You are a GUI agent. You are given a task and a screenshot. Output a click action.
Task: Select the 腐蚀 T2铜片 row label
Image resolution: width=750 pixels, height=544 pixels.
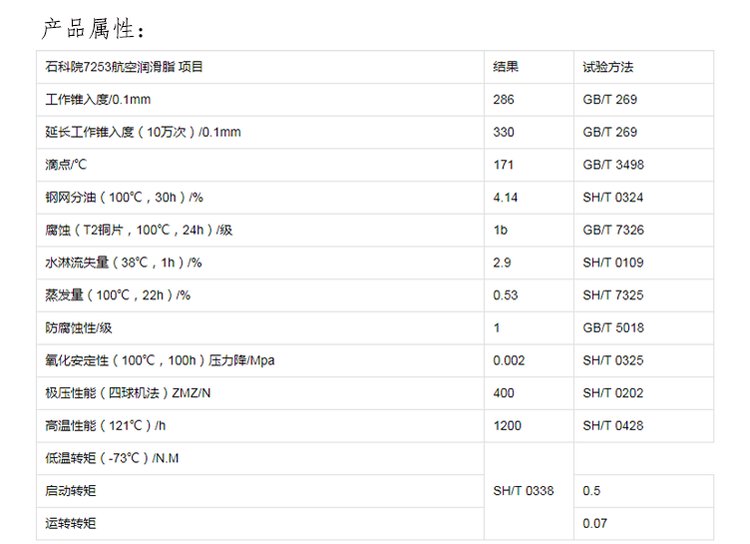[139, 230]
